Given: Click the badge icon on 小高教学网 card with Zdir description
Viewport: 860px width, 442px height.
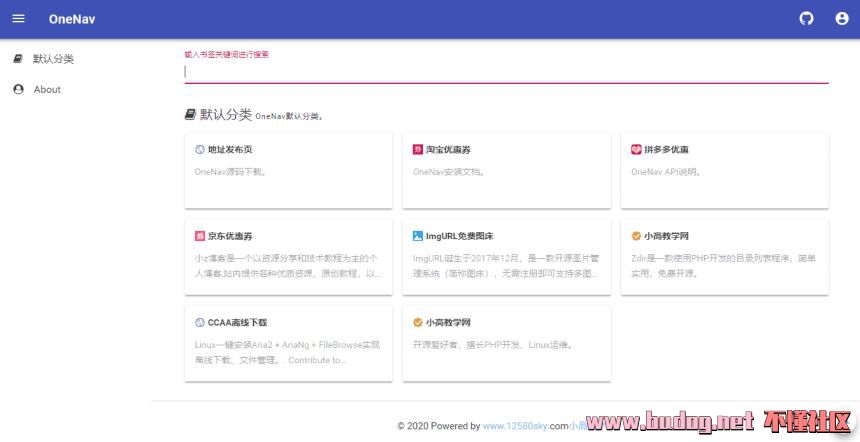Looking at the screenshot, I should click(x=636, y=236).
